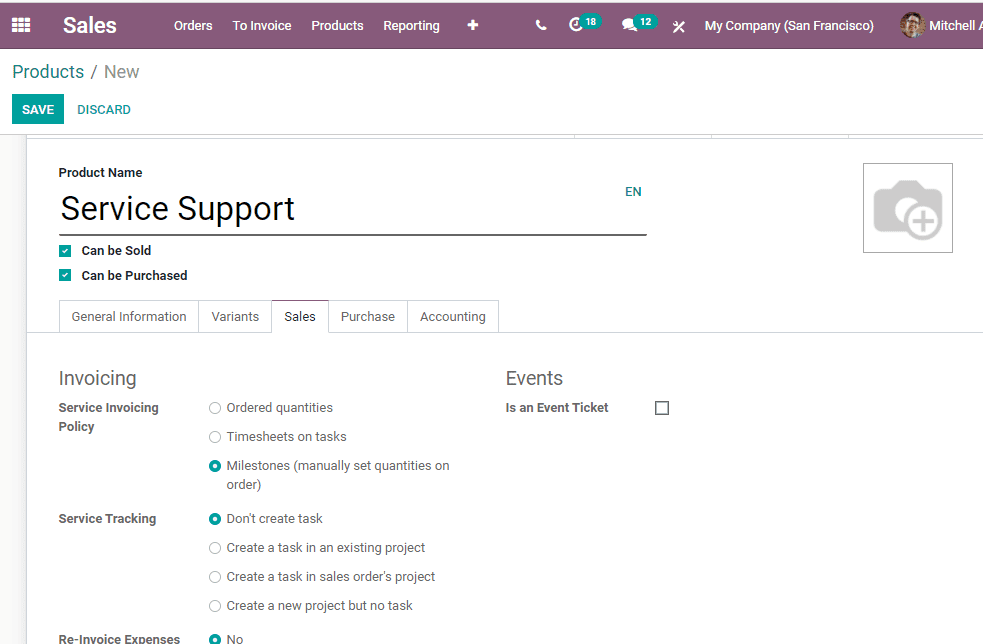
Task: Select Ordered quantities invoicing policy
Action: pos(215,408)
